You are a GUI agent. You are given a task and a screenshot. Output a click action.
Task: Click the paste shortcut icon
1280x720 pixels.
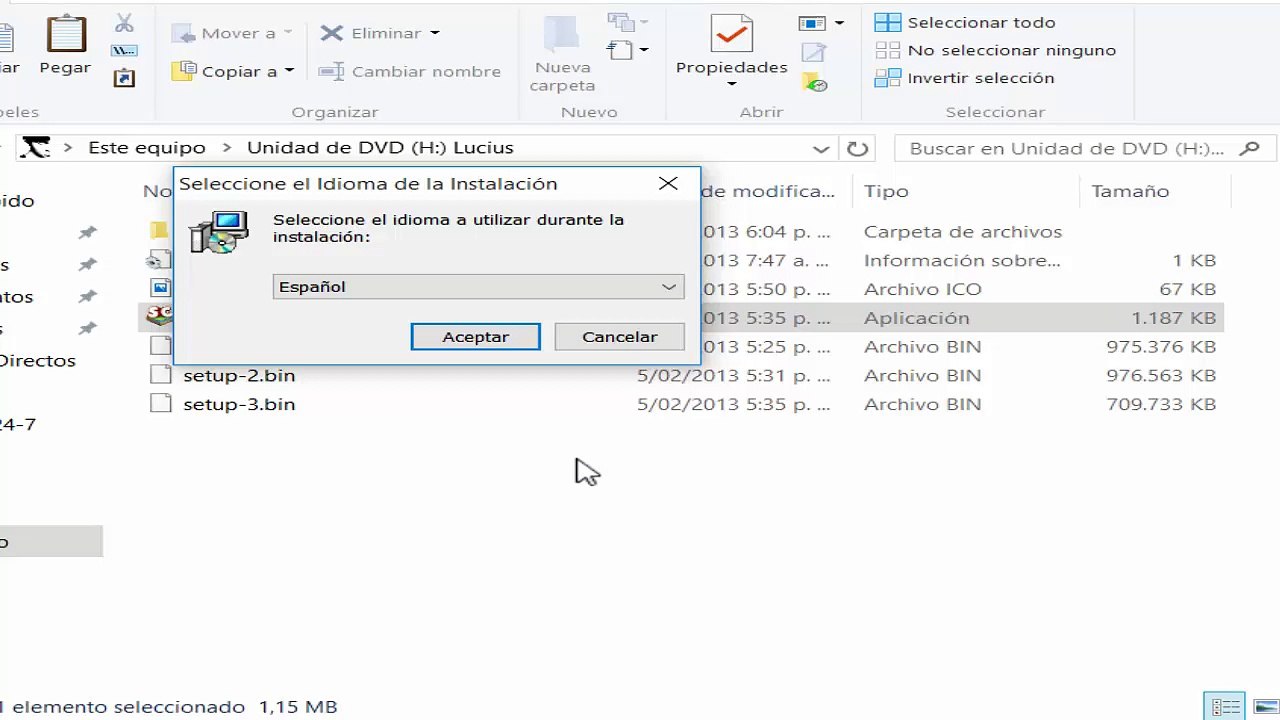click(124, 77)
